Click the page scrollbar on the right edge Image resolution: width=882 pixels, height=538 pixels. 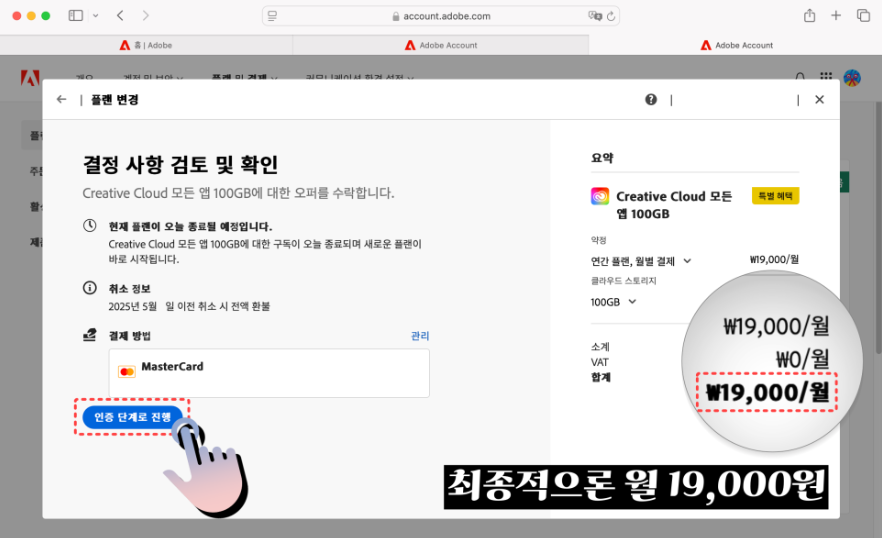[x=878, y=228]
